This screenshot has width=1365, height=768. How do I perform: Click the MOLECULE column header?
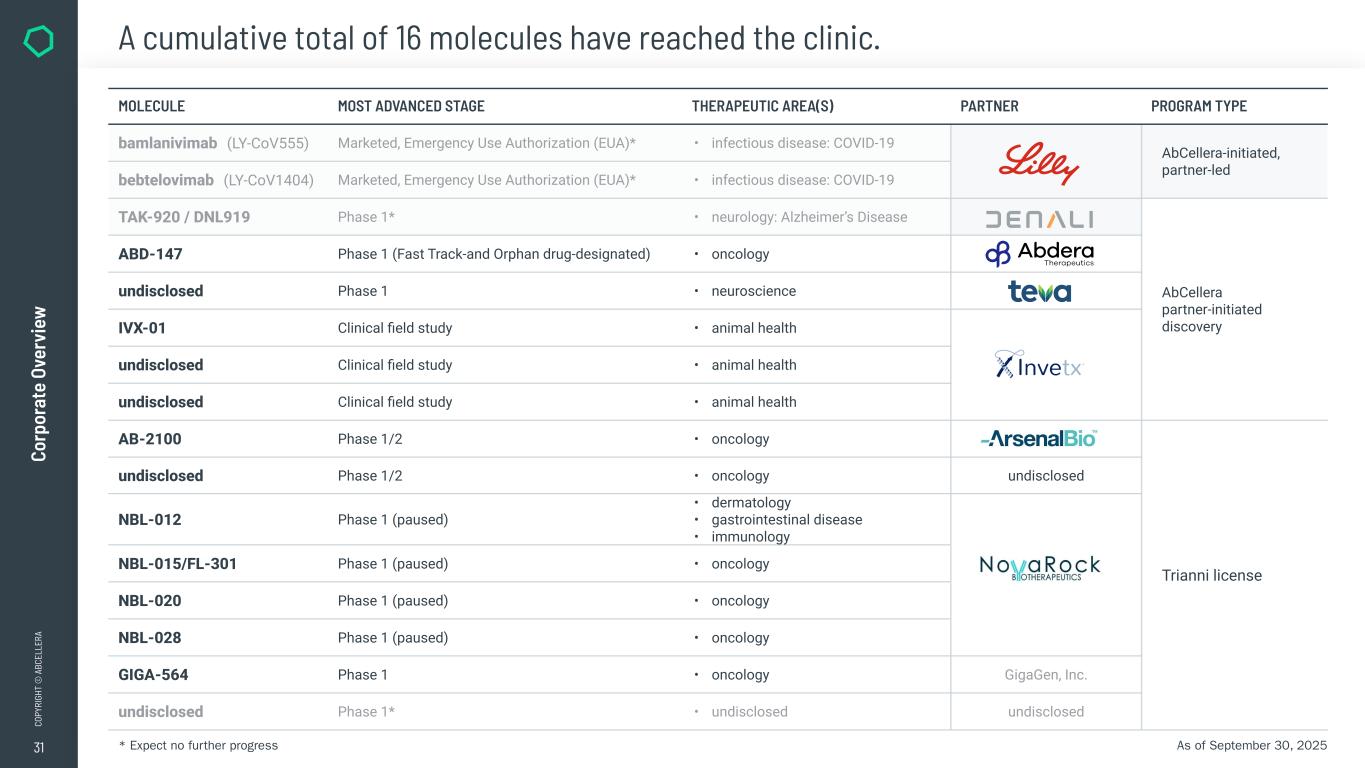tap(152, 106)
